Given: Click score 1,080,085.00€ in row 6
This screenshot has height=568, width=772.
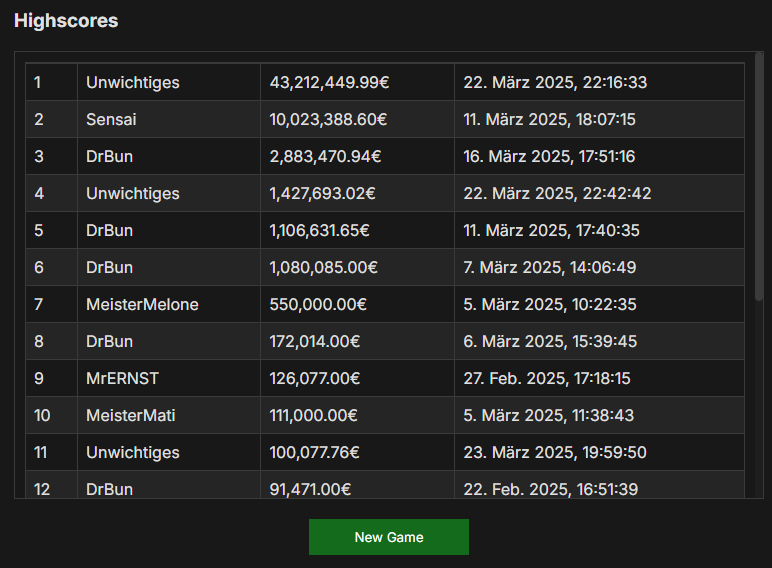Looking at the screenshot, I should [323, 267].
